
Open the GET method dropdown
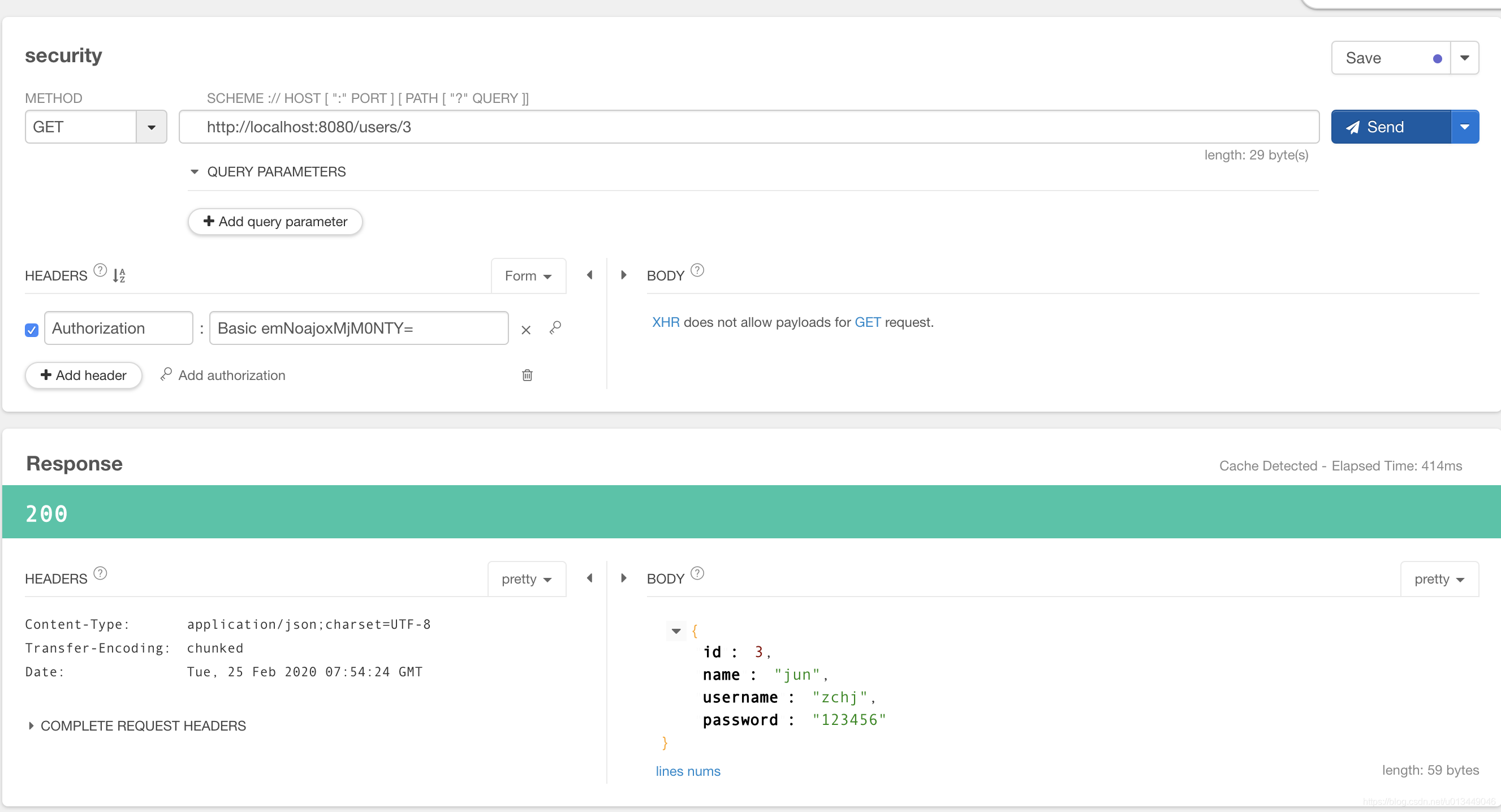152,127
